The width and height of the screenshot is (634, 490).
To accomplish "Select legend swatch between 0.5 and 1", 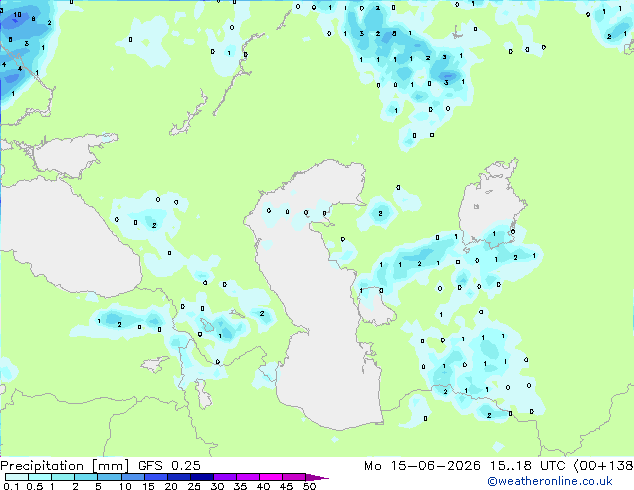I will click(40, 477).
